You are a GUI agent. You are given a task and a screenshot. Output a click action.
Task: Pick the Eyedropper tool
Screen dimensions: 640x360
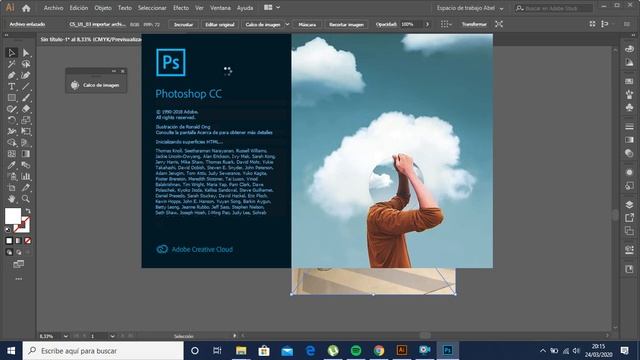(11, 165)
